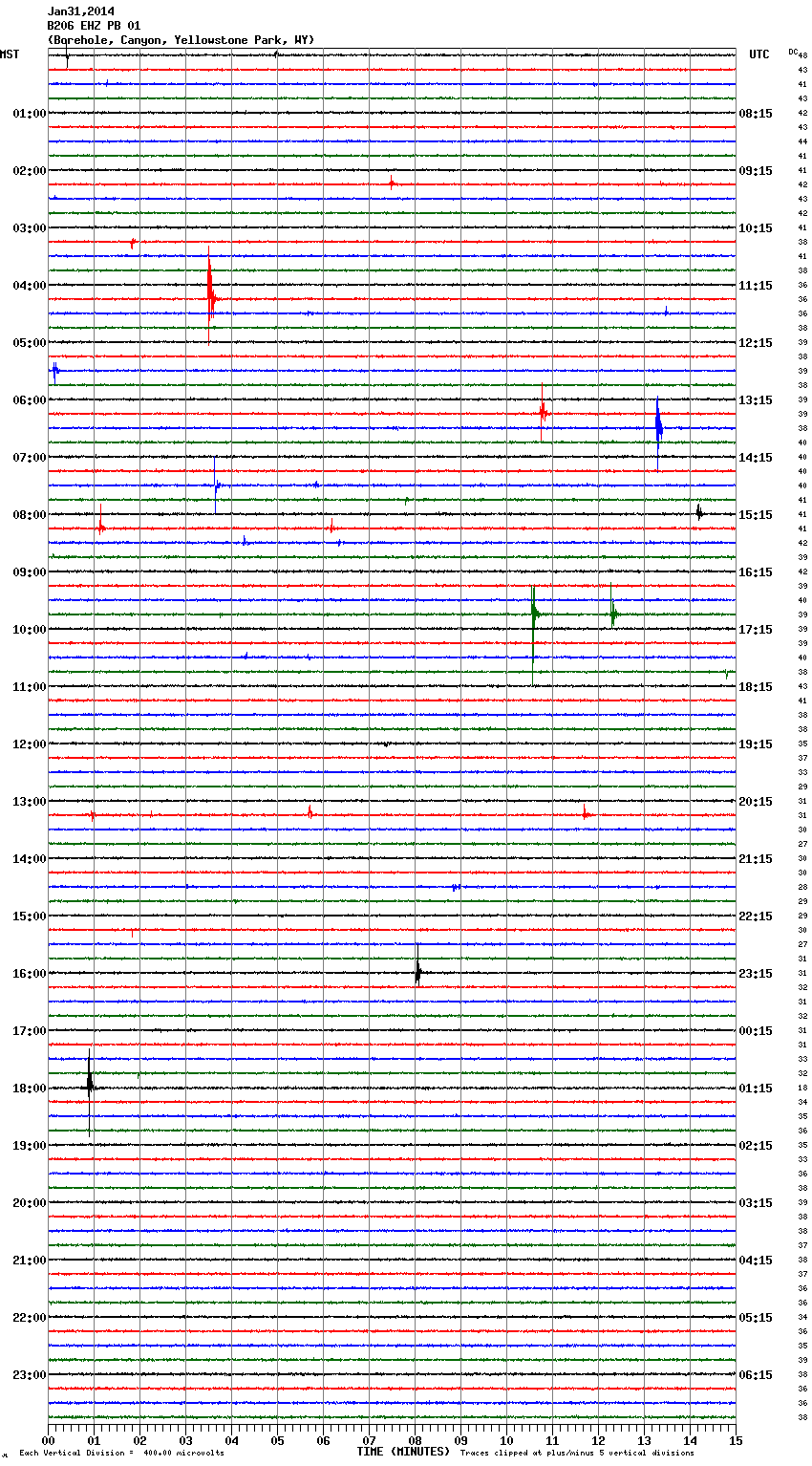Select the 15:15 UTC row label
The image size is (812, 1466).
pos(756,515)
